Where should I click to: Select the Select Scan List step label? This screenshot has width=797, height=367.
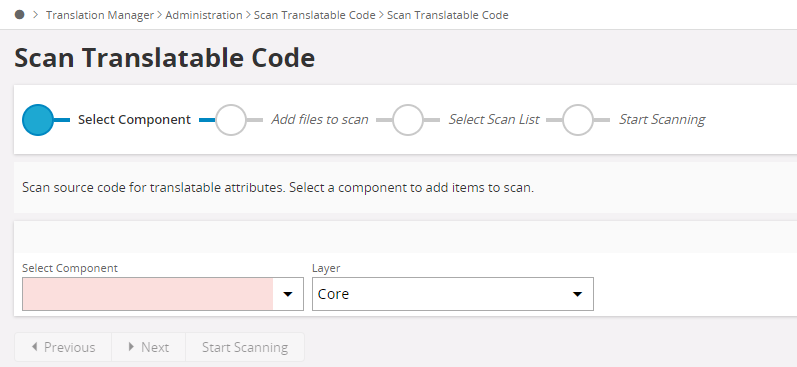[x=494, y=120]
